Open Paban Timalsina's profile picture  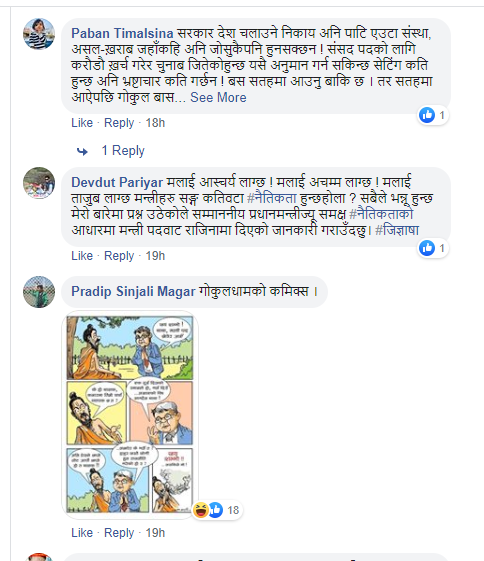coord(39,34)
